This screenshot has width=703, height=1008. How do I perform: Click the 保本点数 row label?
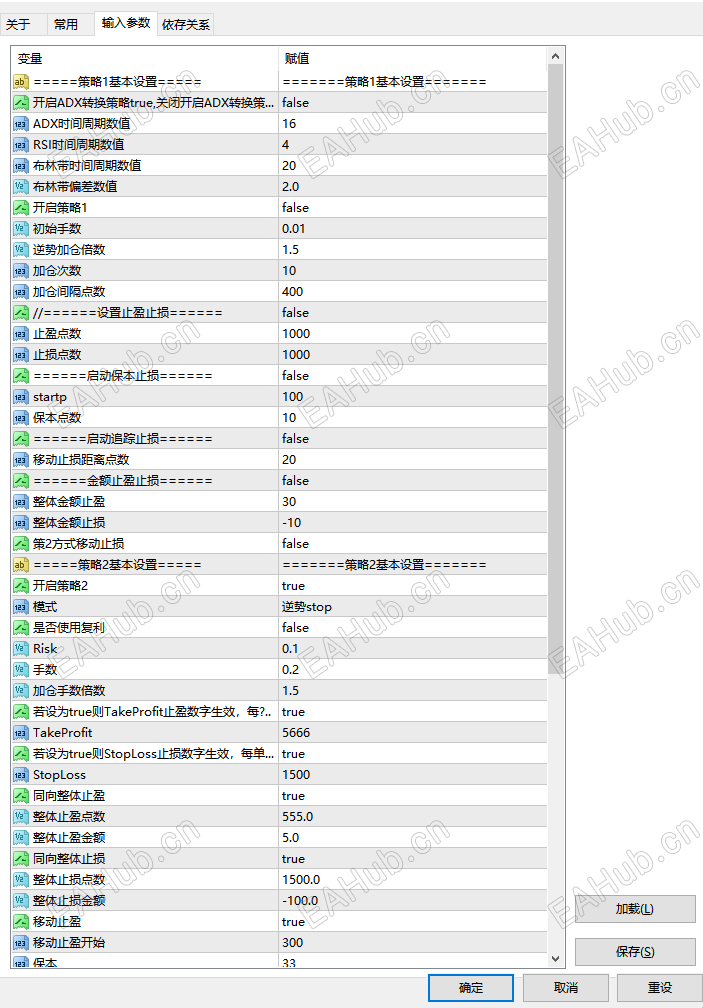point(57,418)
